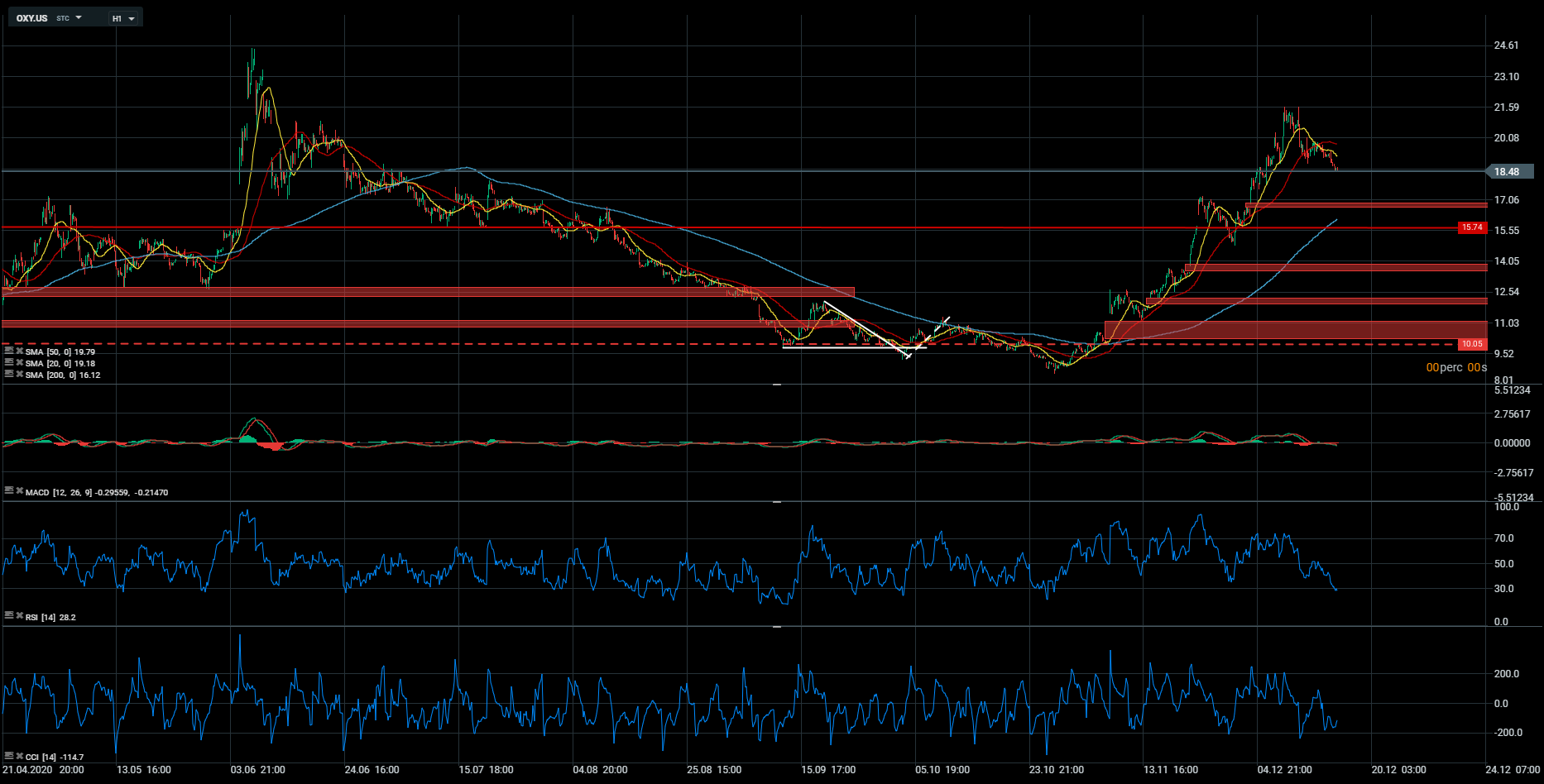Select the 10.05 dashed line price label
The image size is (1544, 784).
tap(1472, 344)
